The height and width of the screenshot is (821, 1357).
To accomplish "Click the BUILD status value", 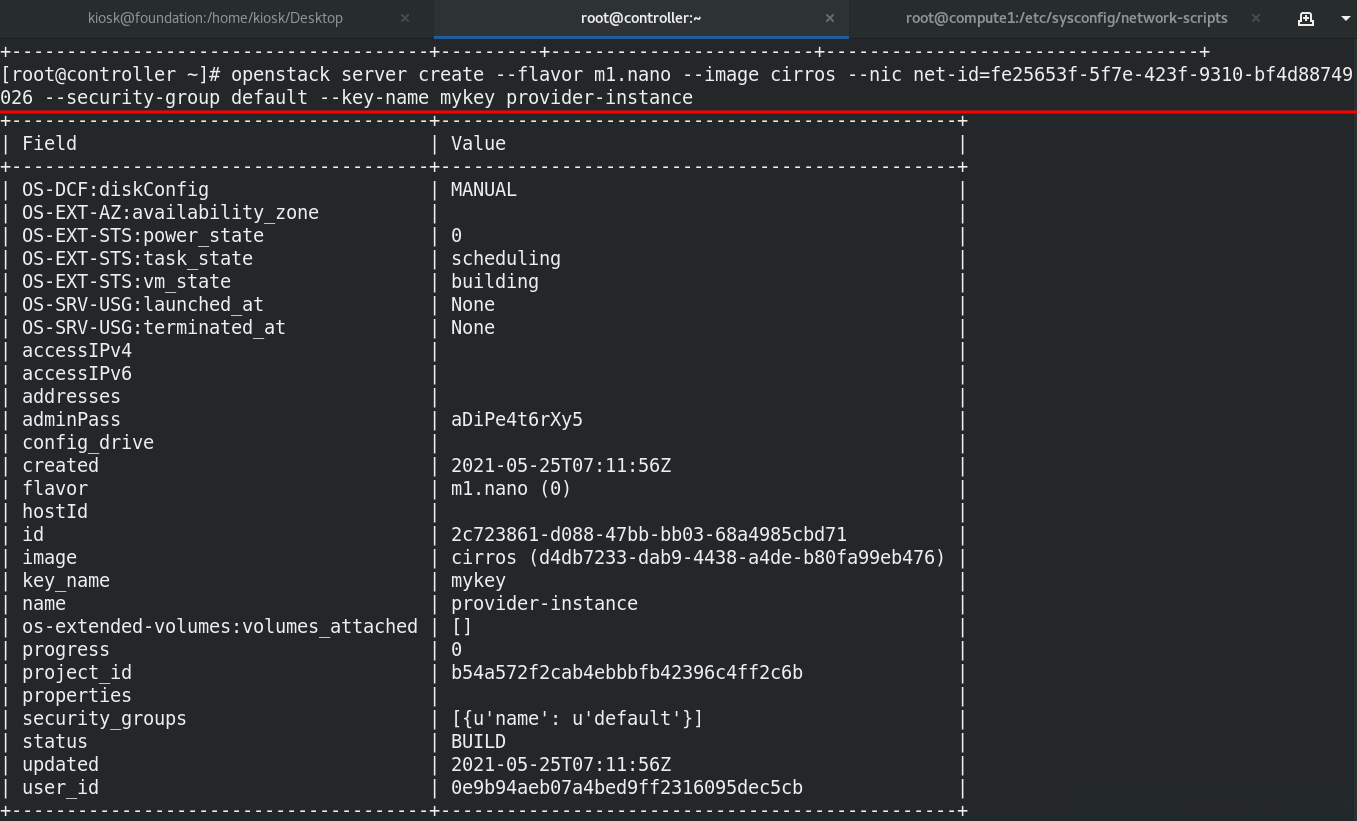I will point(478,742).
